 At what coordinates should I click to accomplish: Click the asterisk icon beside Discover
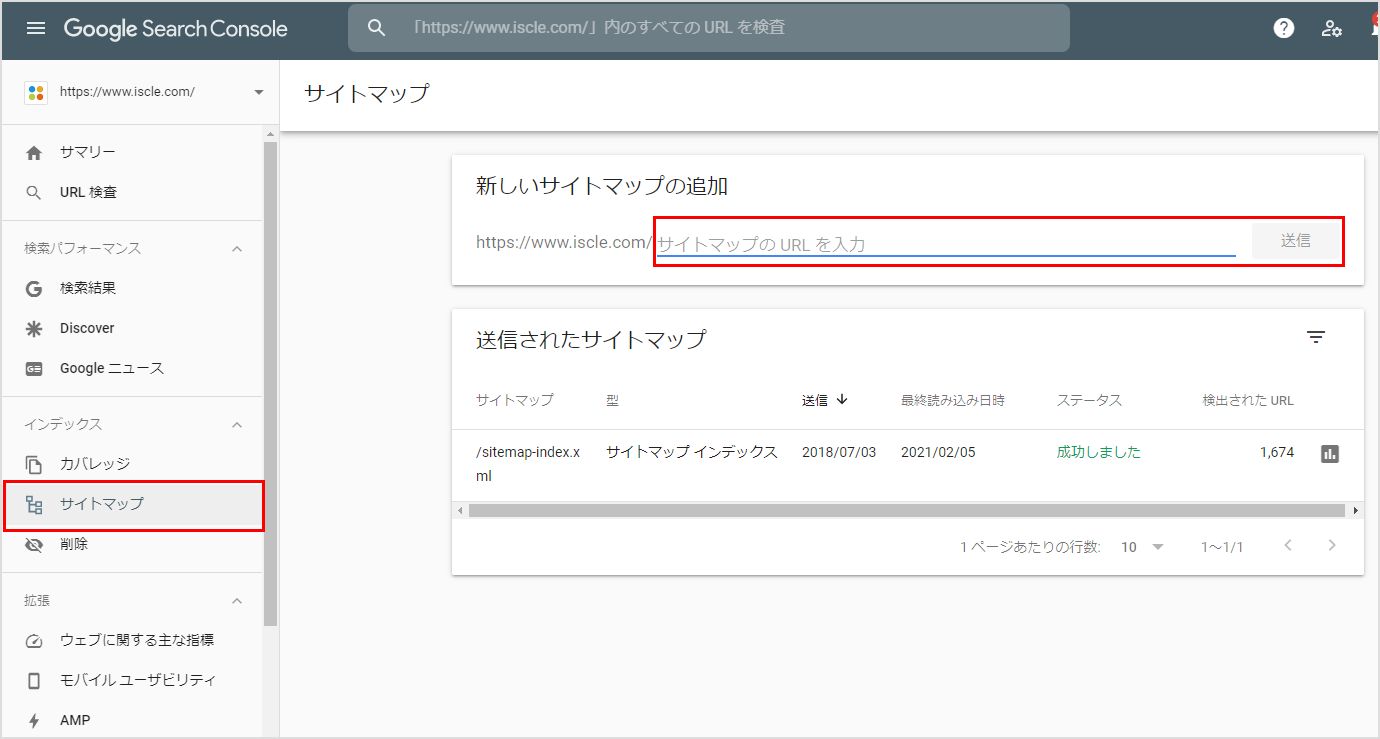pyautogui.click(x=34, y=328)
